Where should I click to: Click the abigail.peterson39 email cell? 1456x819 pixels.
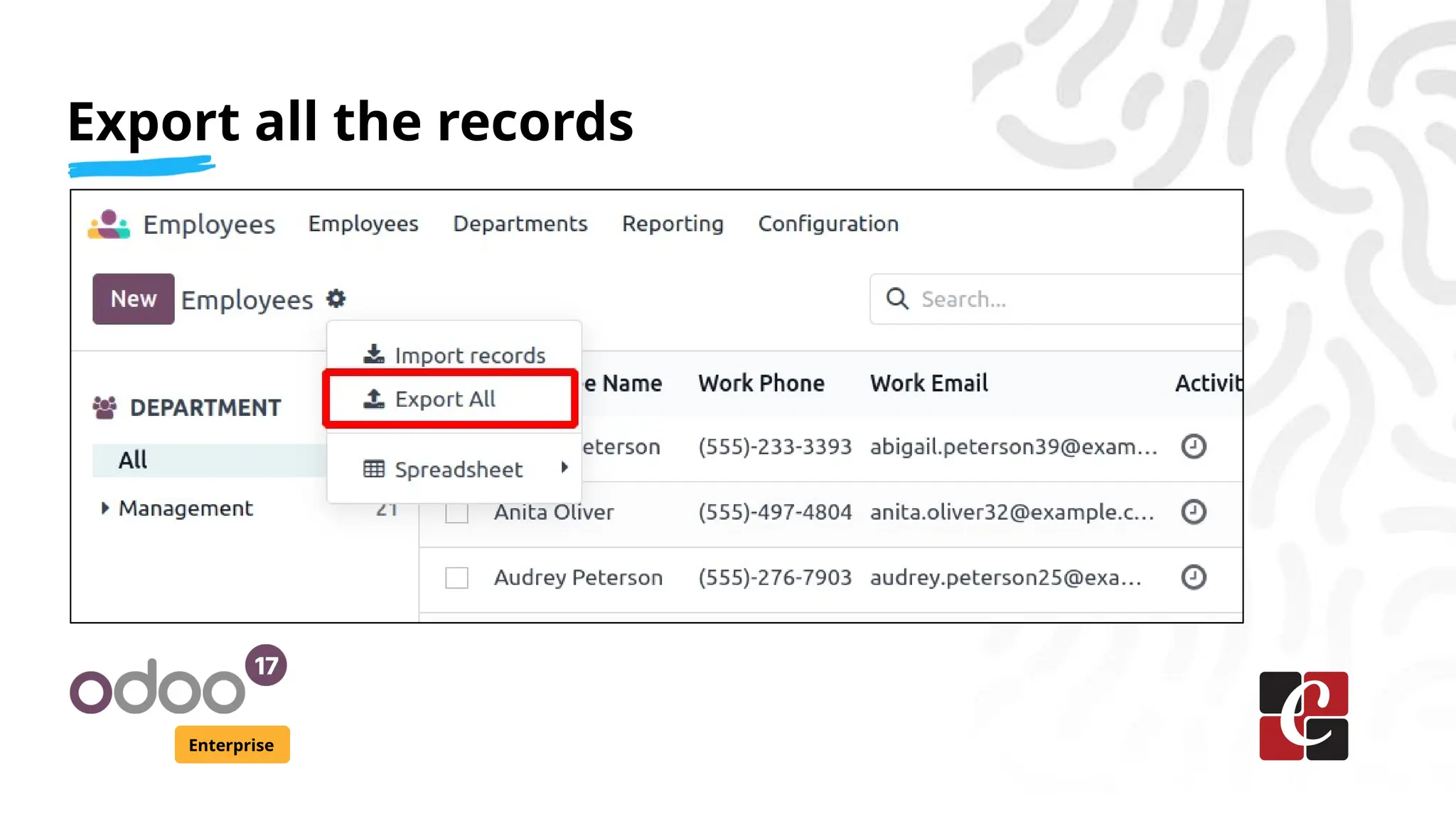click(1014, 446)
